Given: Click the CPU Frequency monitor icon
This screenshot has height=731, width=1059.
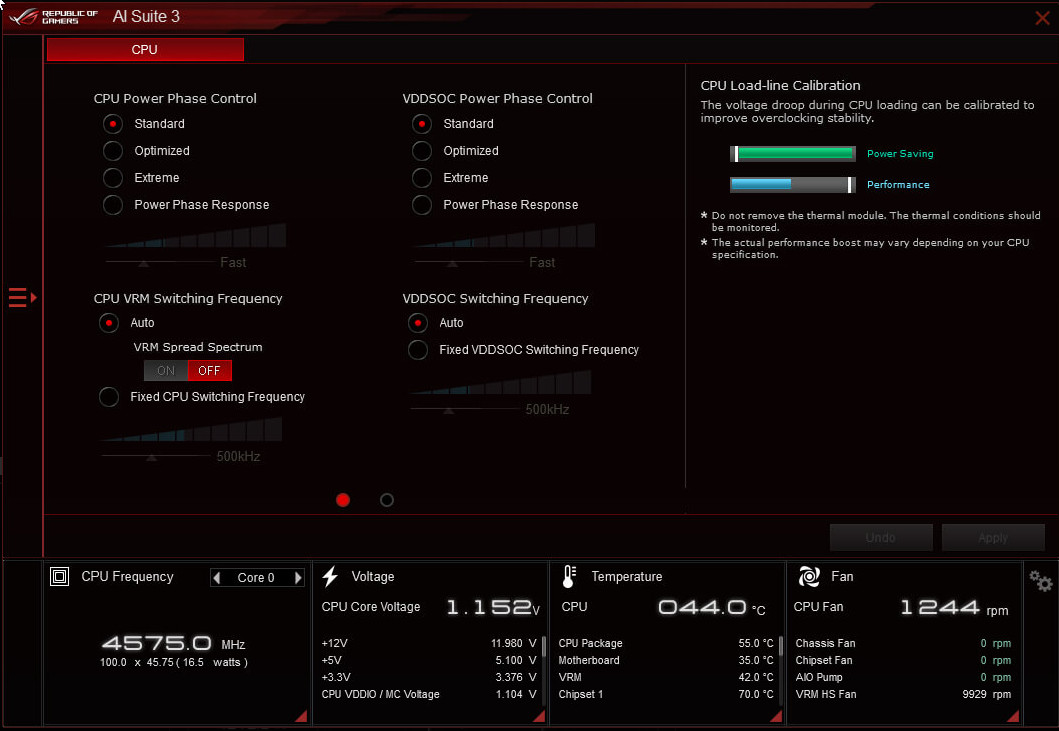Looking at the screenshot, I should point(59,576).
